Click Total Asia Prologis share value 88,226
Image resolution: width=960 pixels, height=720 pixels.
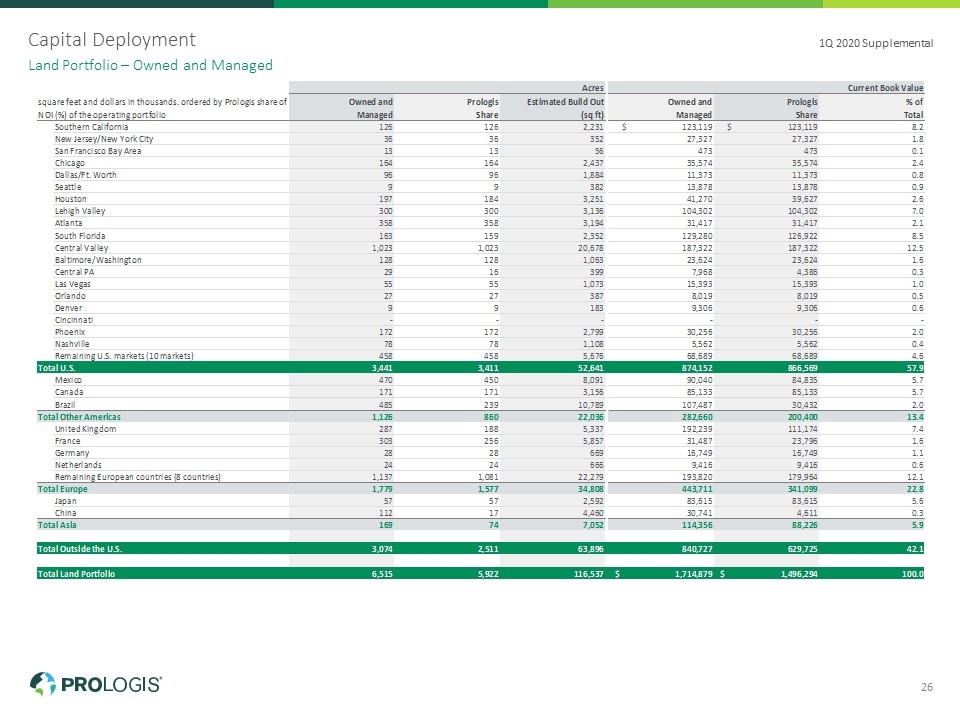(x=804, y=525)
